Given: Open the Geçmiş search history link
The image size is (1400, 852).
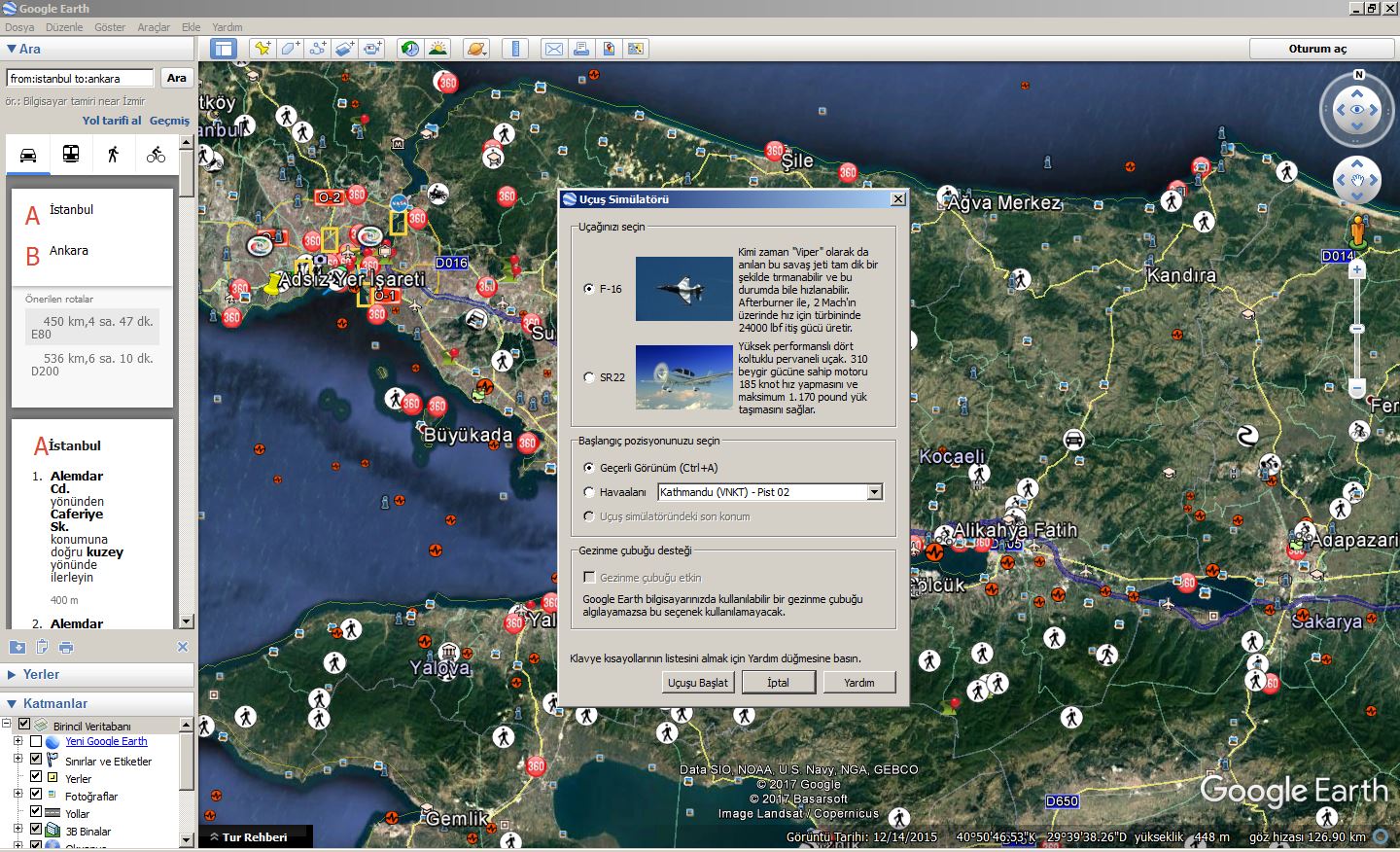Looking at the screenshot, I should [x=169, y=121].
